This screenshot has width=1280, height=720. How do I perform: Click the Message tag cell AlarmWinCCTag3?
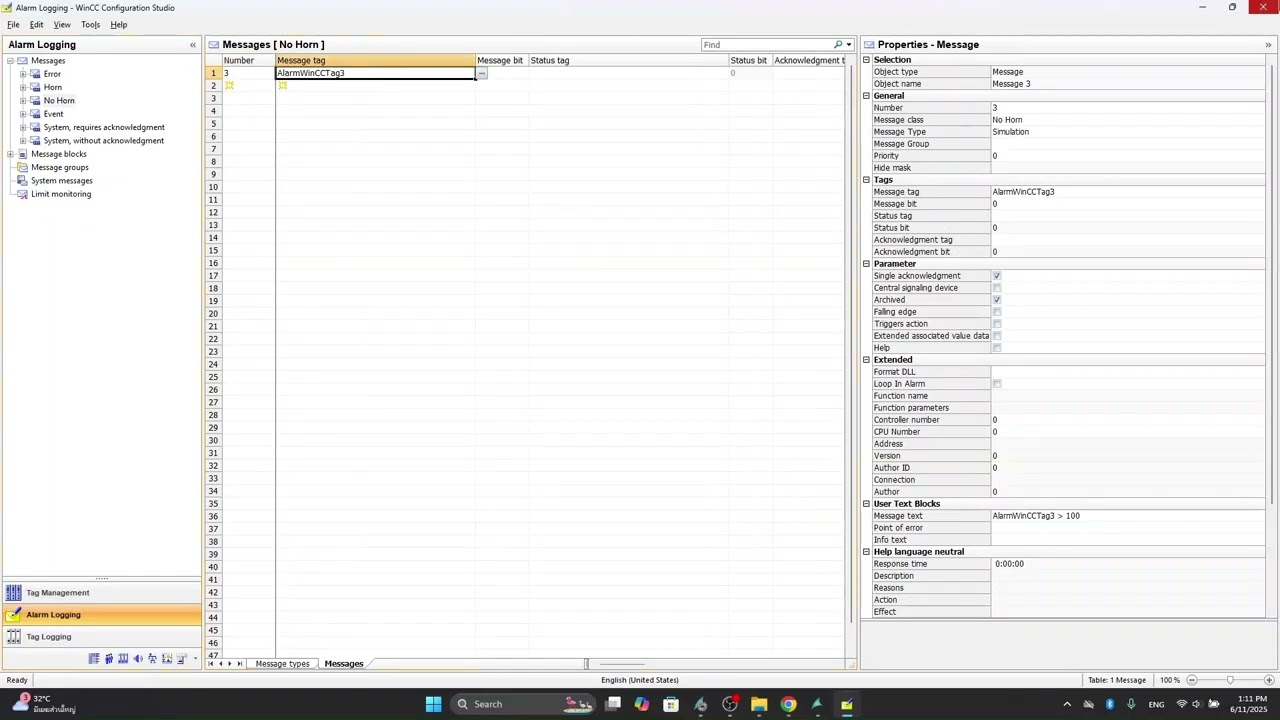point(375,73)
